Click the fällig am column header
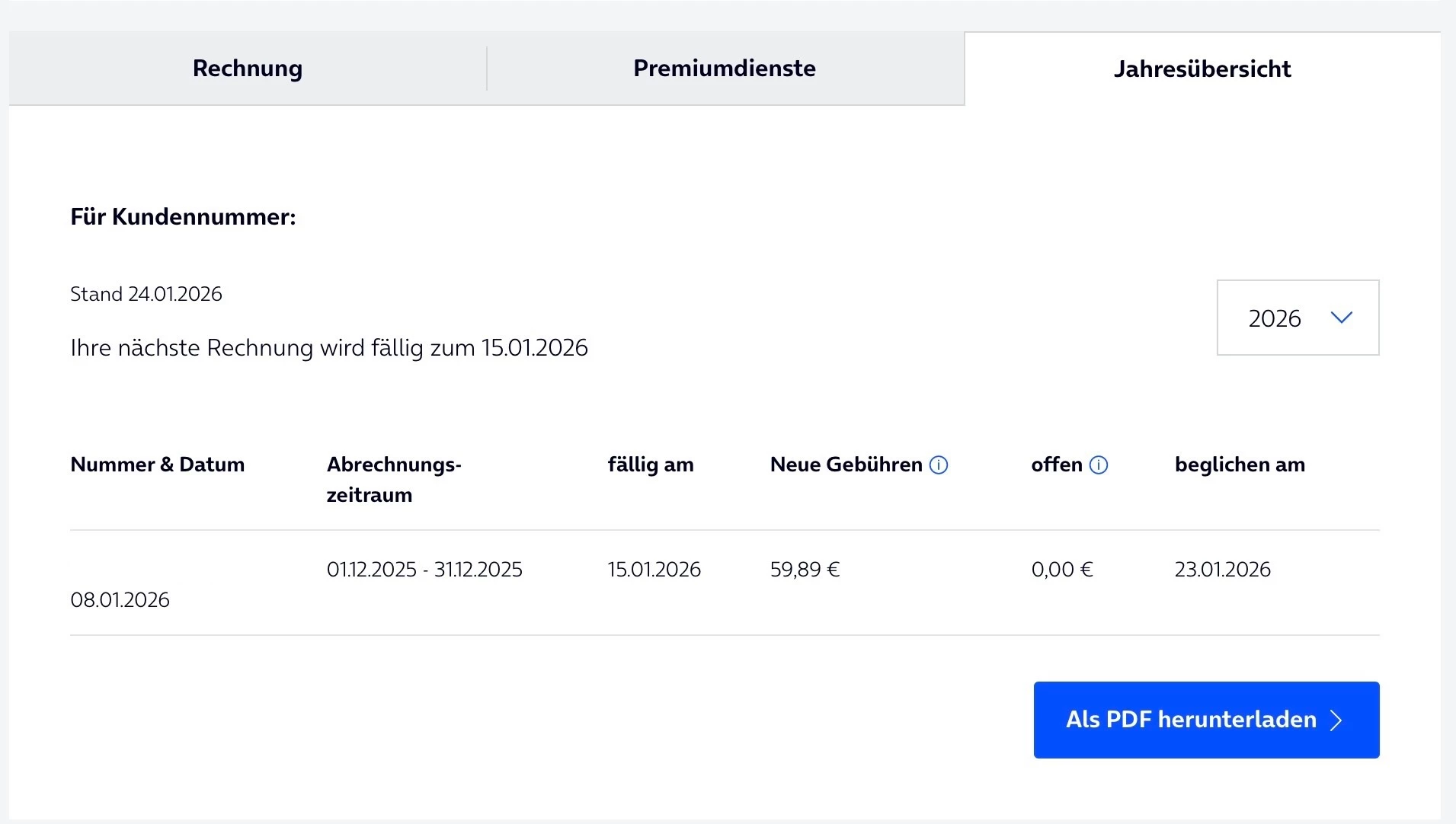This screenshot has height=824, width=1456. tap(651, 465)
